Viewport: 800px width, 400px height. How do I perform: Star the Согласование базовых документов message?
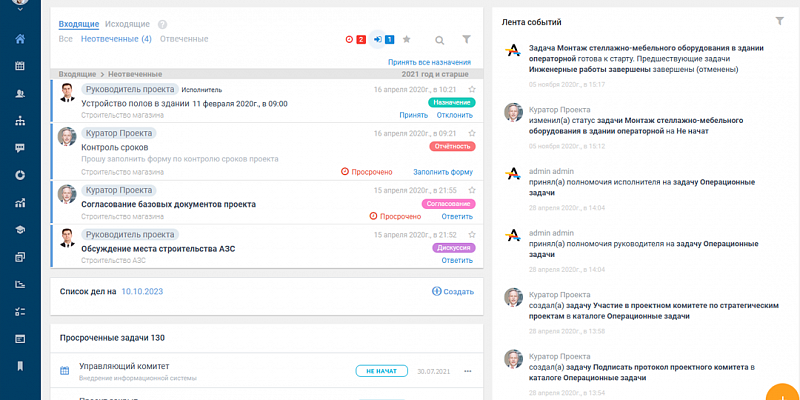pos(472,190)
